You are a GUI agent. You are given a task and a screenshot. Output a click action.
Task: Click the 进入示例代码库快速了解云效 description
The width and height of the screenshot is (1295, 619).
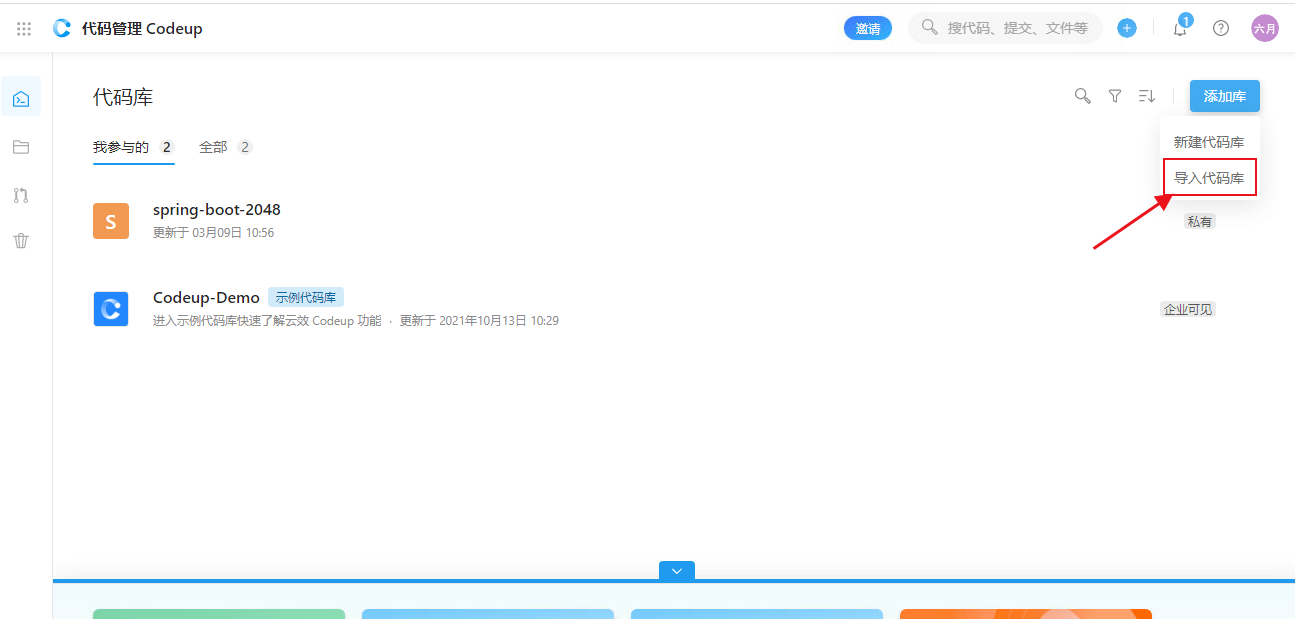click(267, 321)
